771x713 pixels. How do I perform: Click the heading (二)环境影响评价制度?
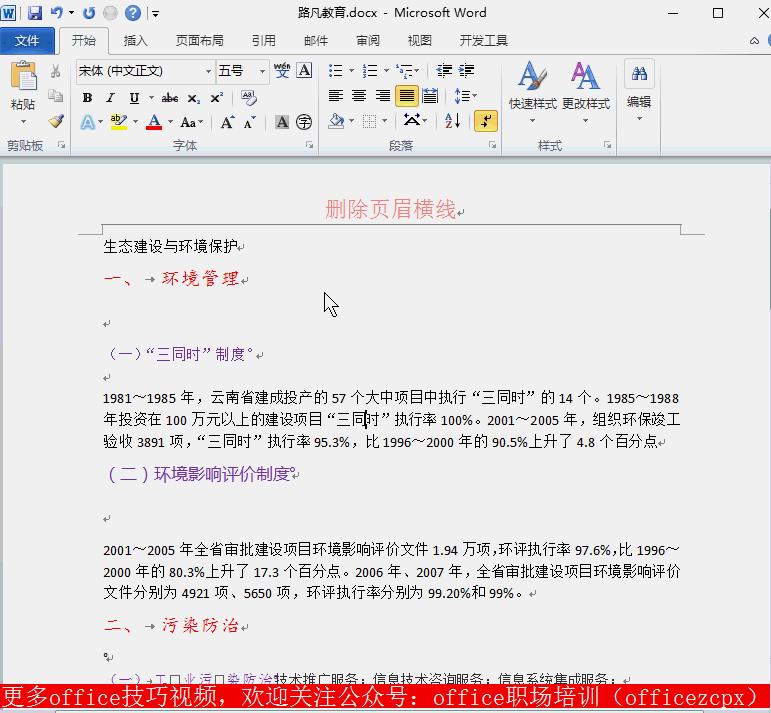(197, 474)
